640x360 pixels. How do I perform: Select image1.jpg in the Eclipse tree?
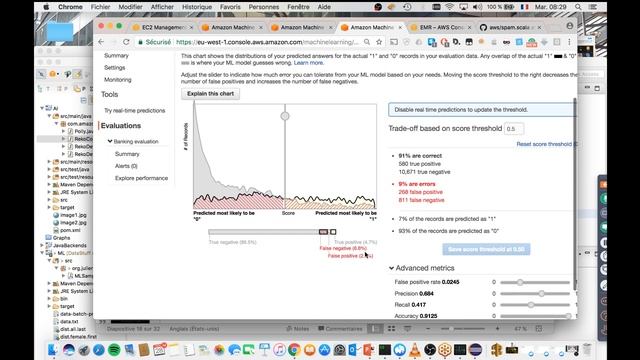[73, 215]
